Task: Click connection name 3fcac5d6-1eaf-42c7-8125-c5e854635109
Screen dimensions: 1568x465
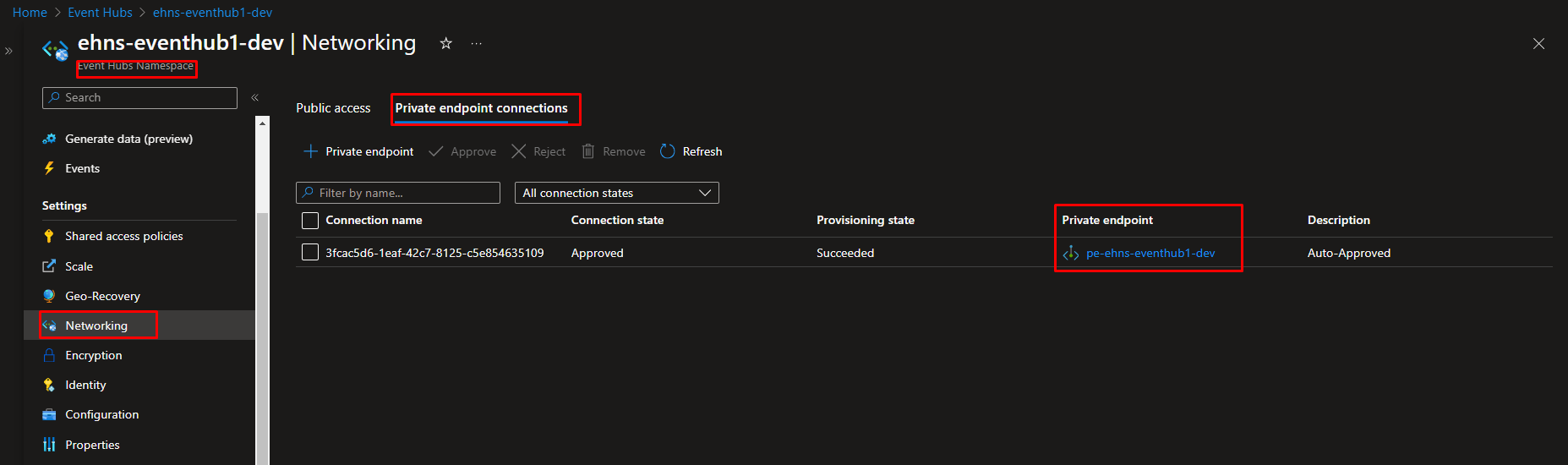Action: (434, 253)
